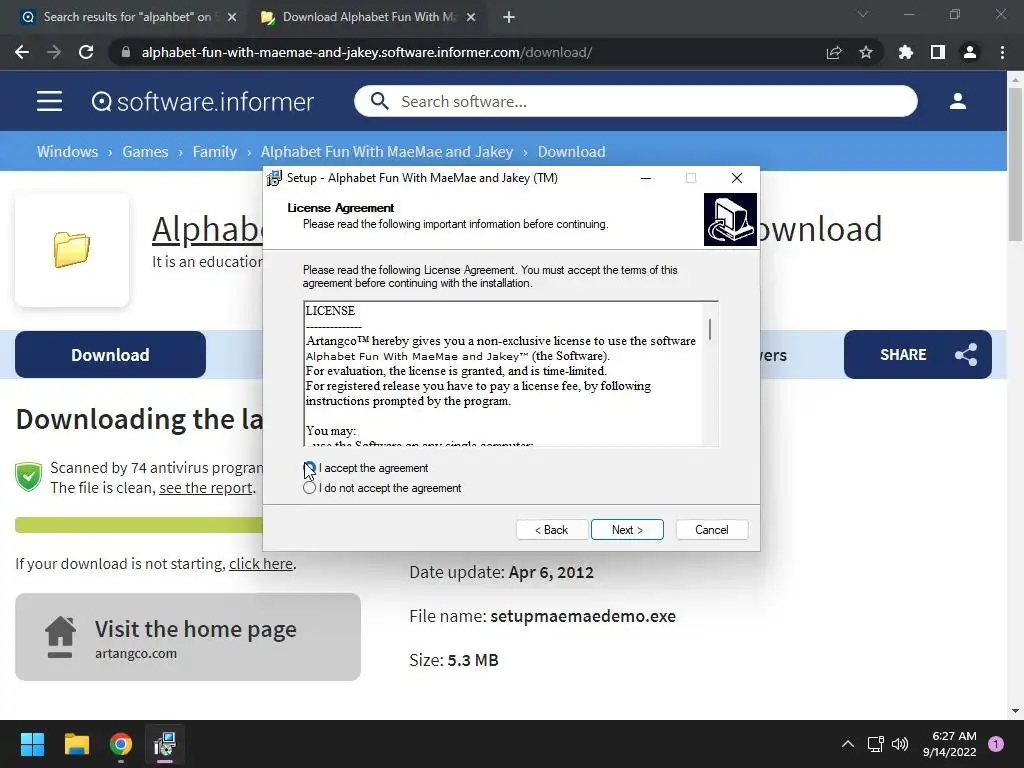The height and width of the screenshot is (768, 1024).
Task: Click the share network icon
Action: [x=966, y=355]
